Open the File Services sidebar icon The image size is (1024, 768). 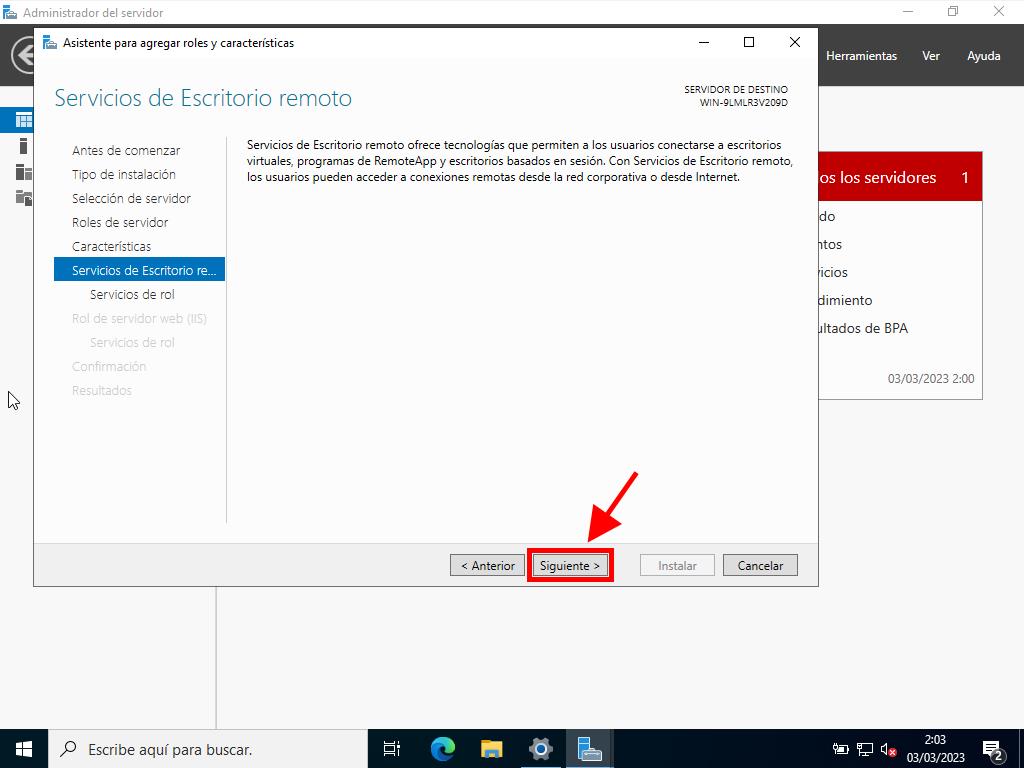[x=23, y=197]
